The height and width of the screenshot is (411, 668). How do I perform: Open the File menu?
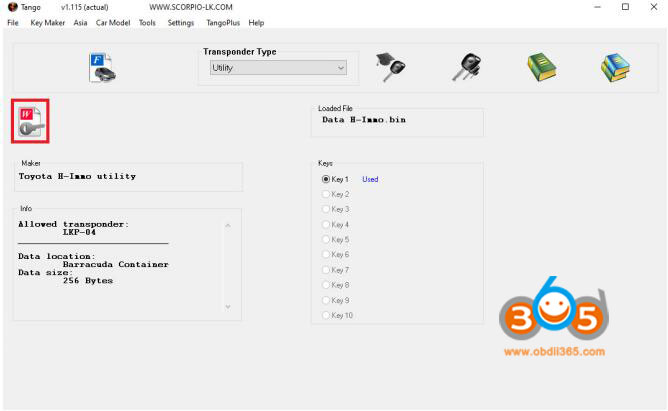[x=13, y=23]
